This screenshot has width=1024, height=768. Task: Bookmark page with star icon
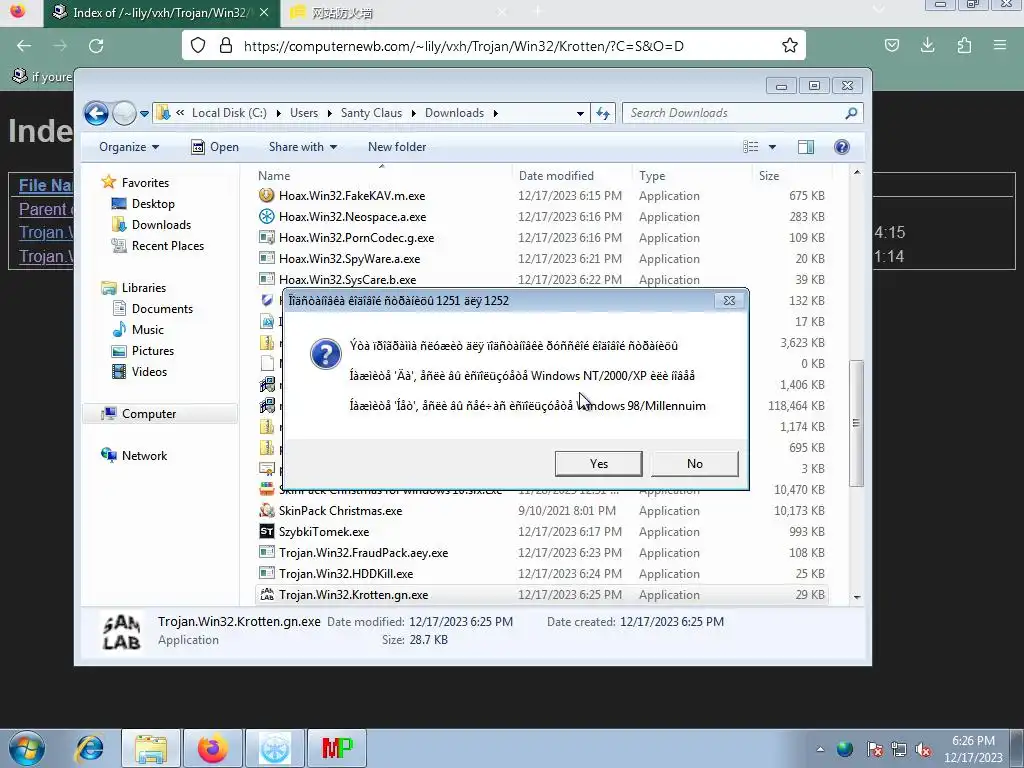790,46
